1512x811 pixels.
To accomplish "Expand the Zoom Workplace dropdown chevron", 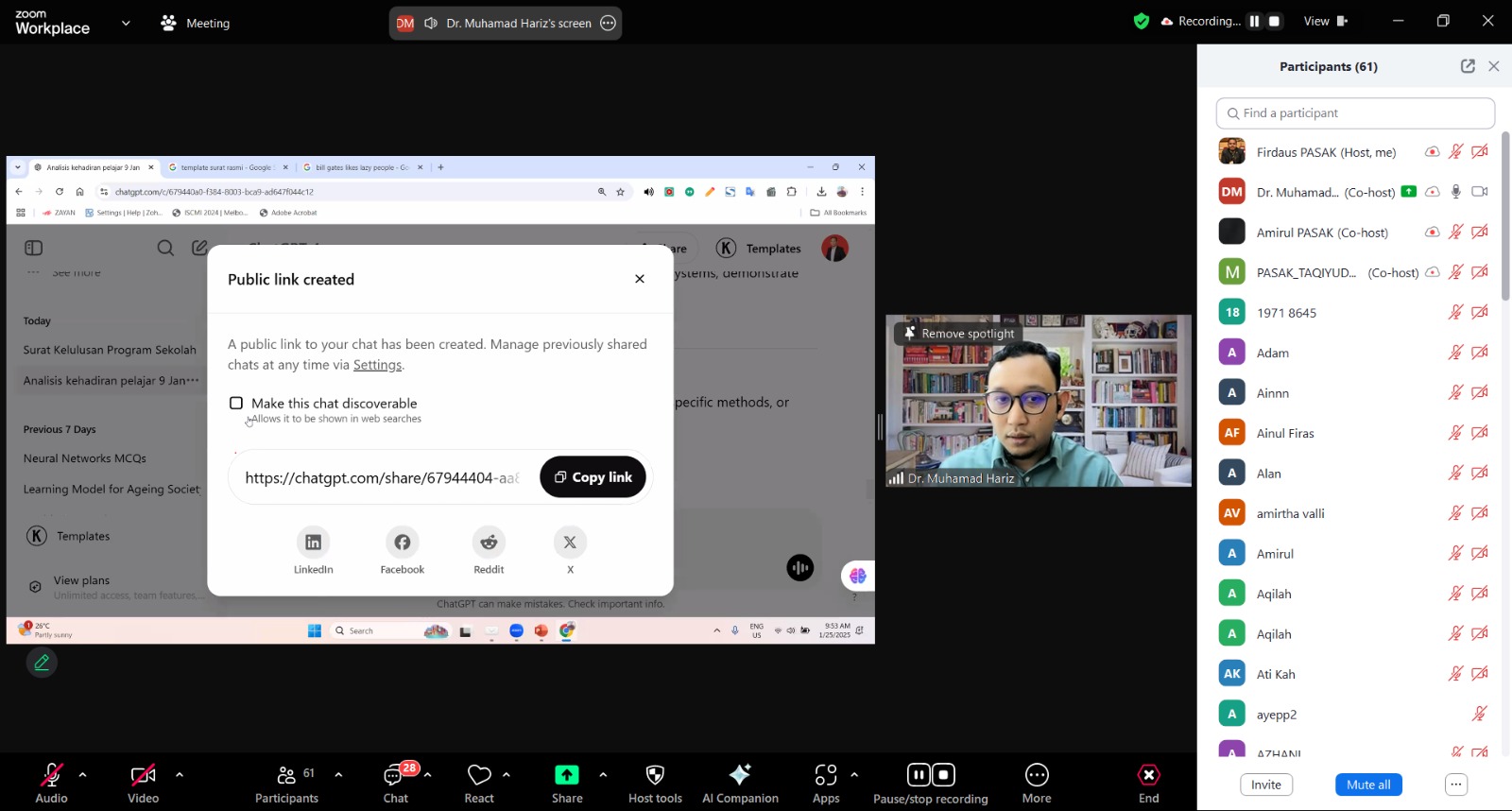I will (126, 23).
